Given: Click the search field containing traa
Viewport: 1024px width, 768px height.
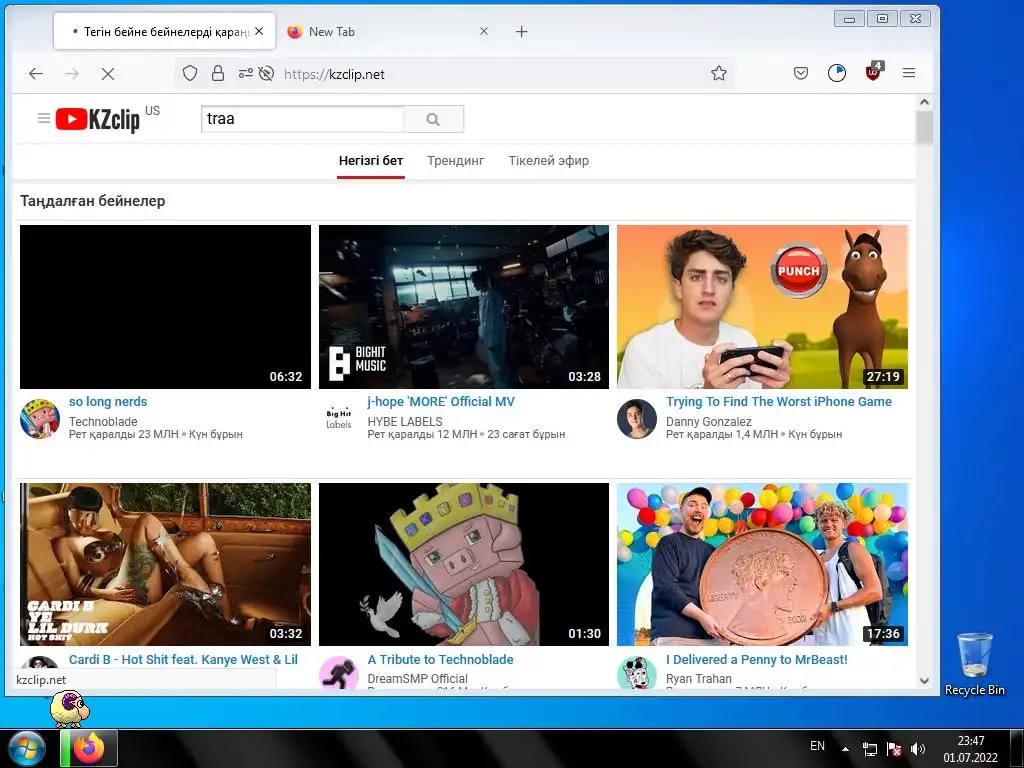Looking at the screenshot, I should click(x=302, y=119).
